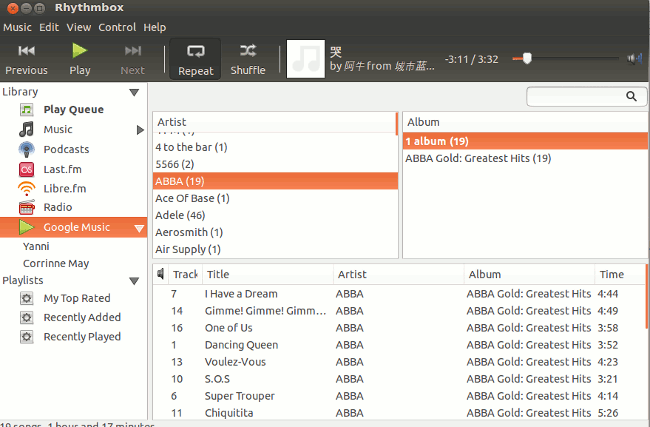The height and width of the screenshot is (427, 650).
Task: Collapse the Library section
Action: (x=134, y=92)
